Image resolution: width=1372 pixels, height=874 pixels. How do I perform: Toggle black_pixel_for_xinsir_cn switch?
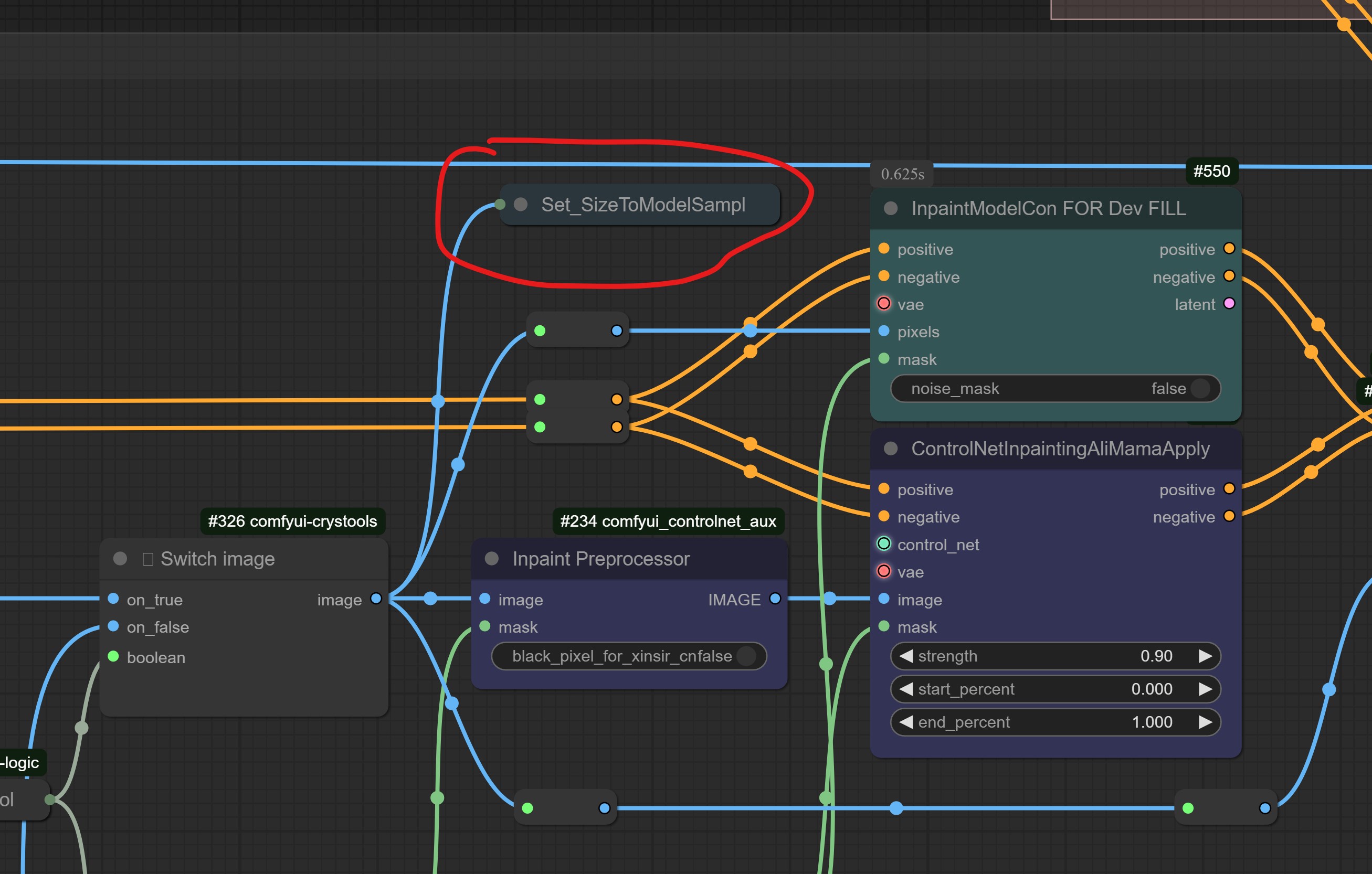click(746, 656)
